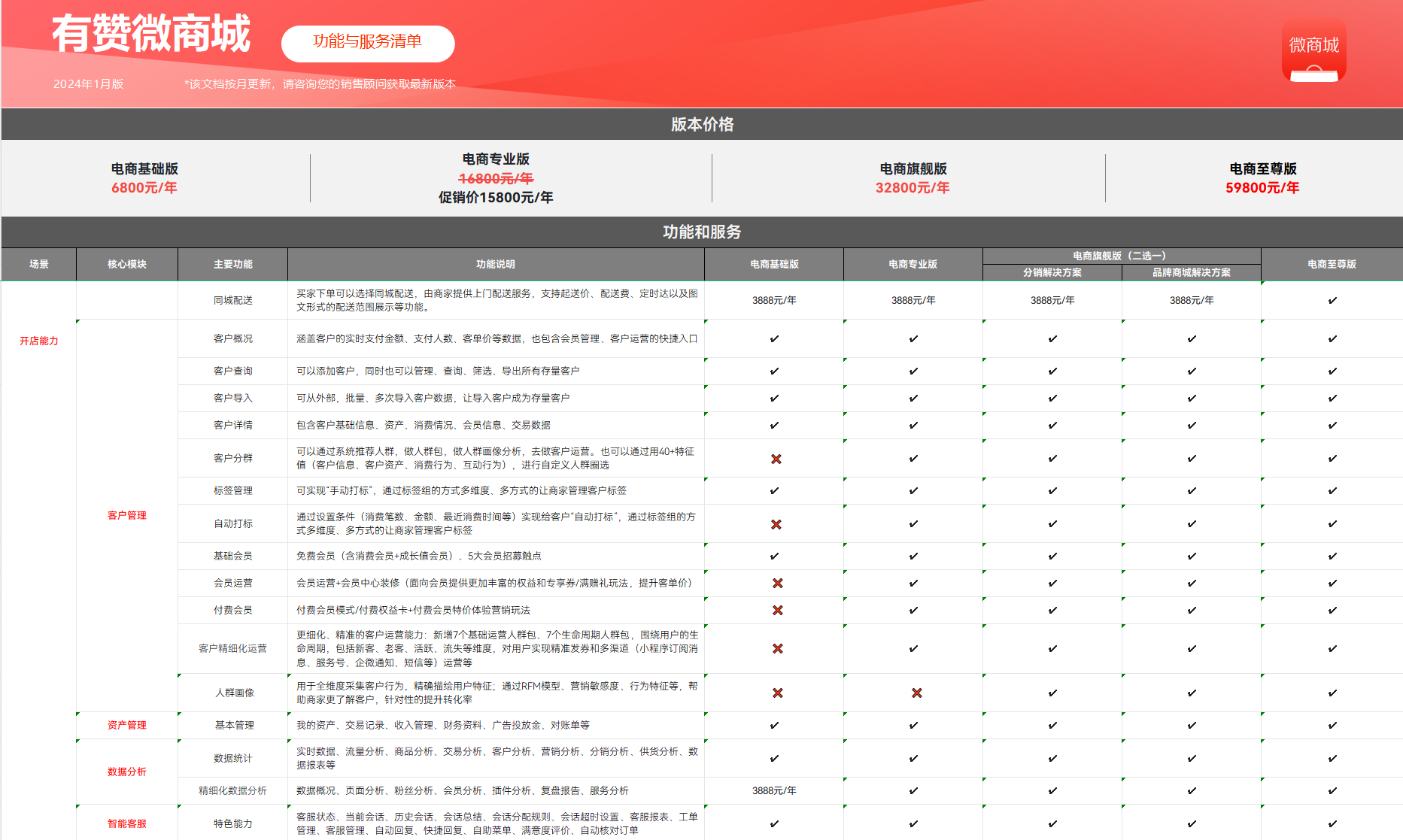This screenshot has height=840, width=1403.
Task: Select the 品牌商城解决方案 sub-header
Action: click(x=1192, y=272)
